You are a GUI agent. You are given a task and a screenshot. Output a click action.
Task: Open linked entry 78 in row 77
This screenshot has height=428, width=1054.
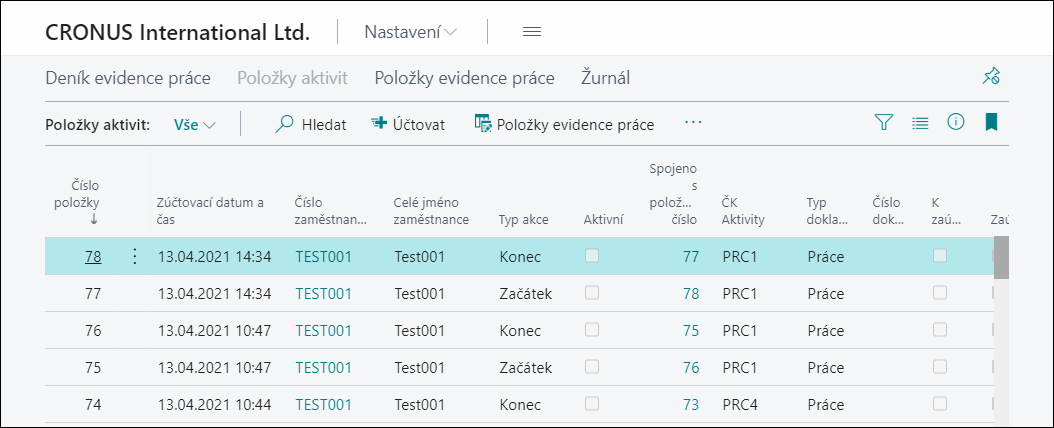click(x=690, y=294)
